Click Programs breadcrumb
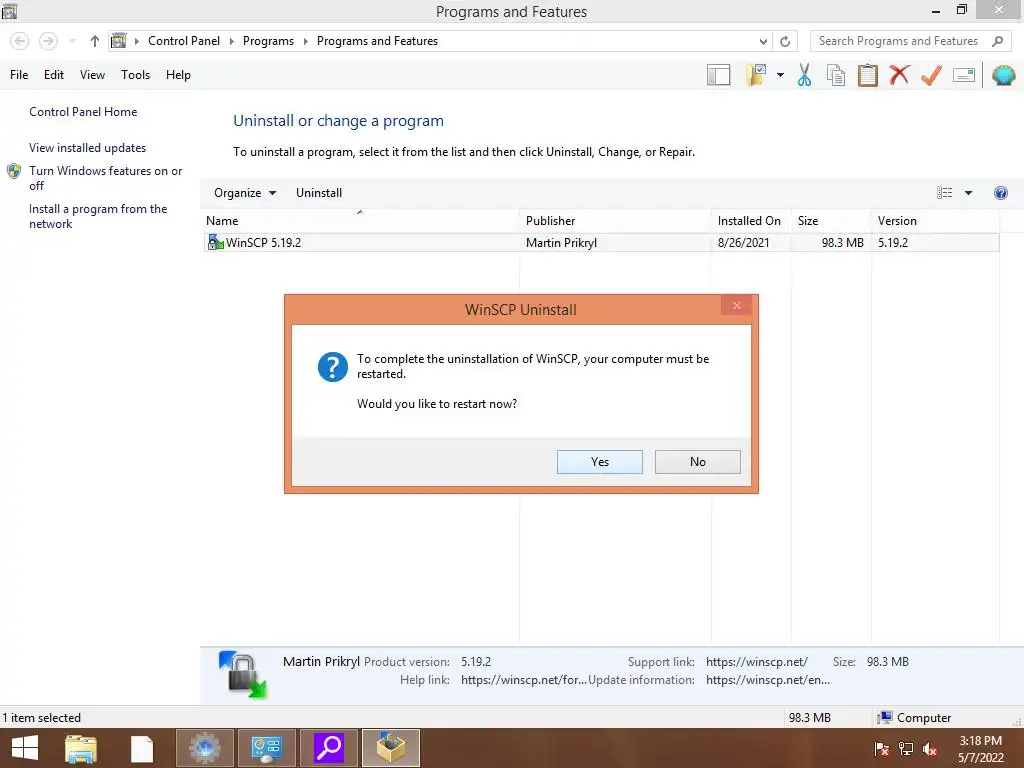Viewport: 1024px width, 768px height. coord(268,40)
